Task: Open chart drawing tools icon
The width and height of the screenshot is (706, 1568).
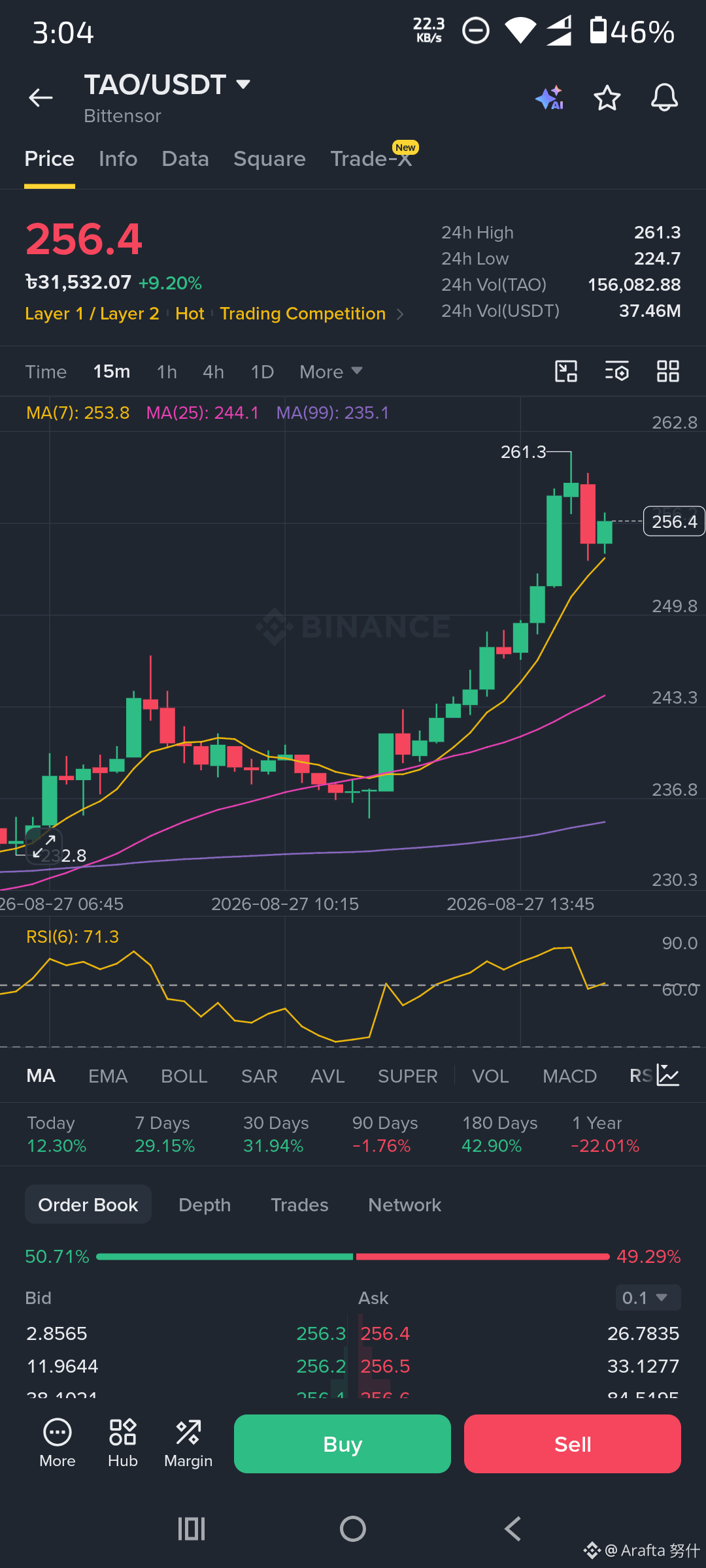Action: coord(566,371)
